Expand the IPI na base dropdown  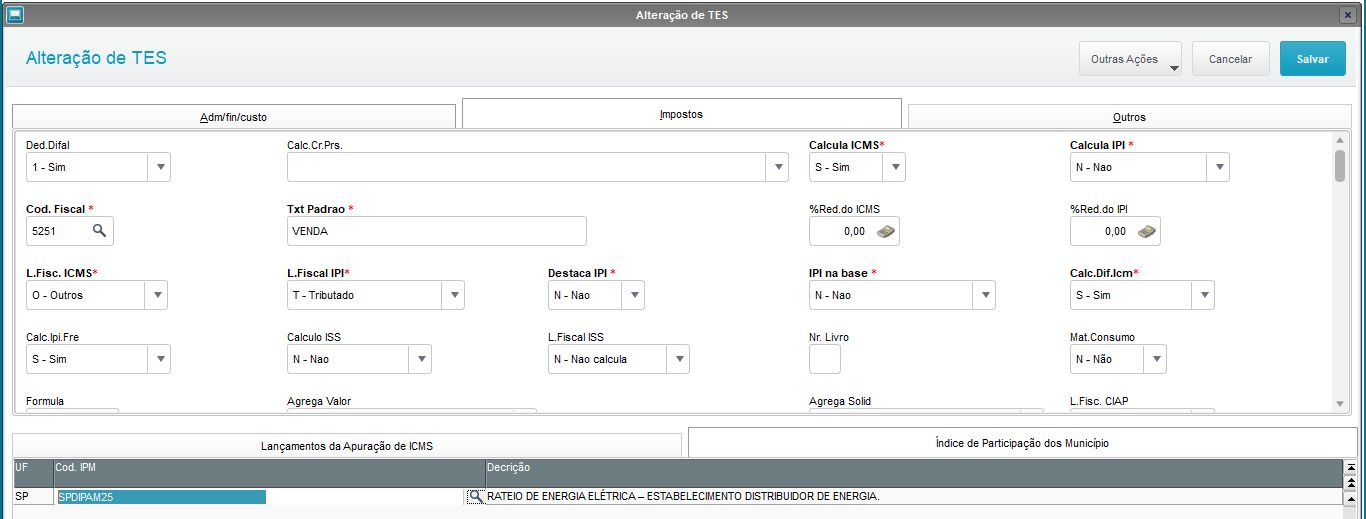pyautogui.click(x=984, y=295)
